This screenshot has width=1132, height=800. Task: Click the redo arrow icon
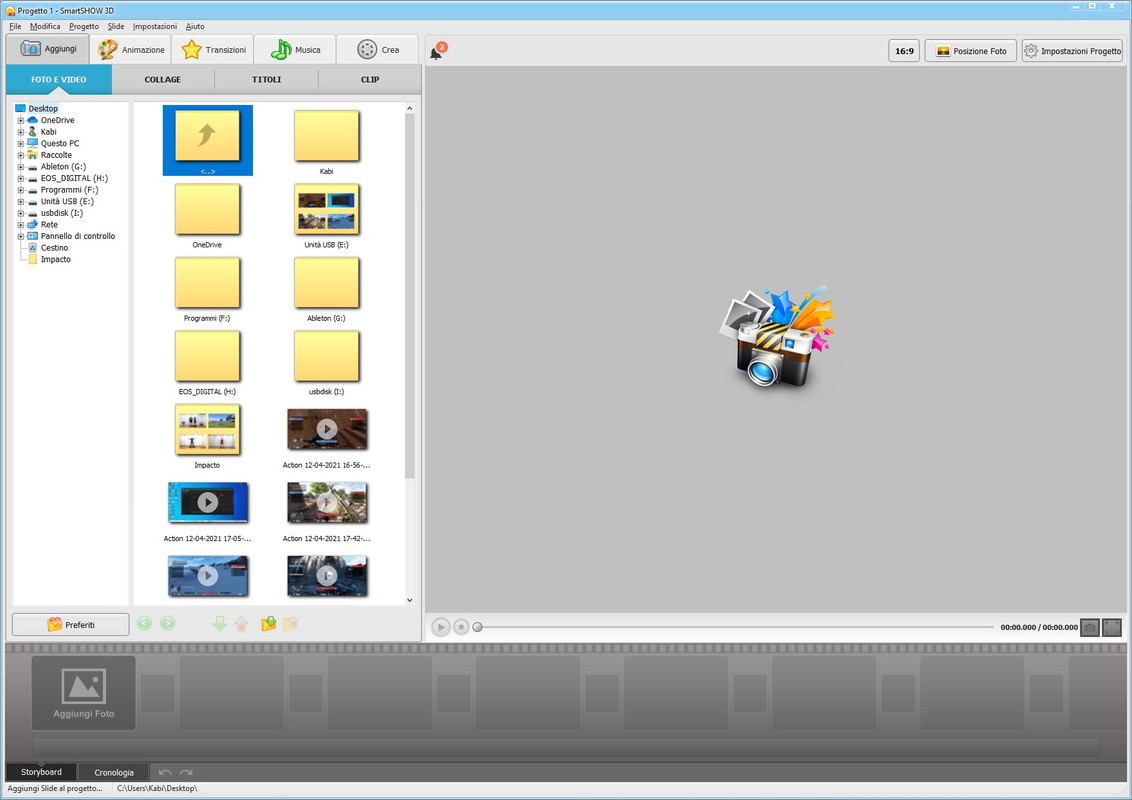(186, 772)
